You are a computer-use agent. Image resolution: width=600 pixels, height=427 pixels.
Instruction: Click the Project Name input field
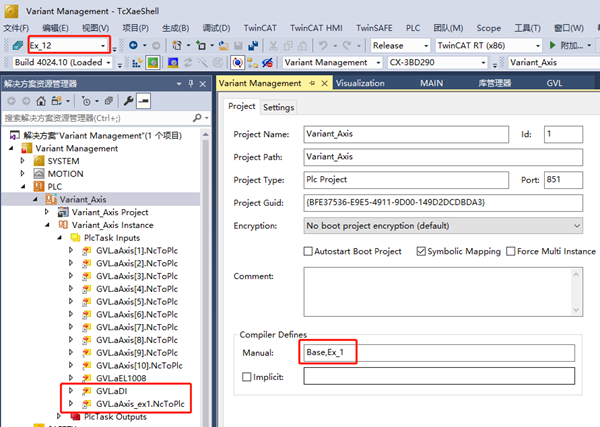(406, 134)
